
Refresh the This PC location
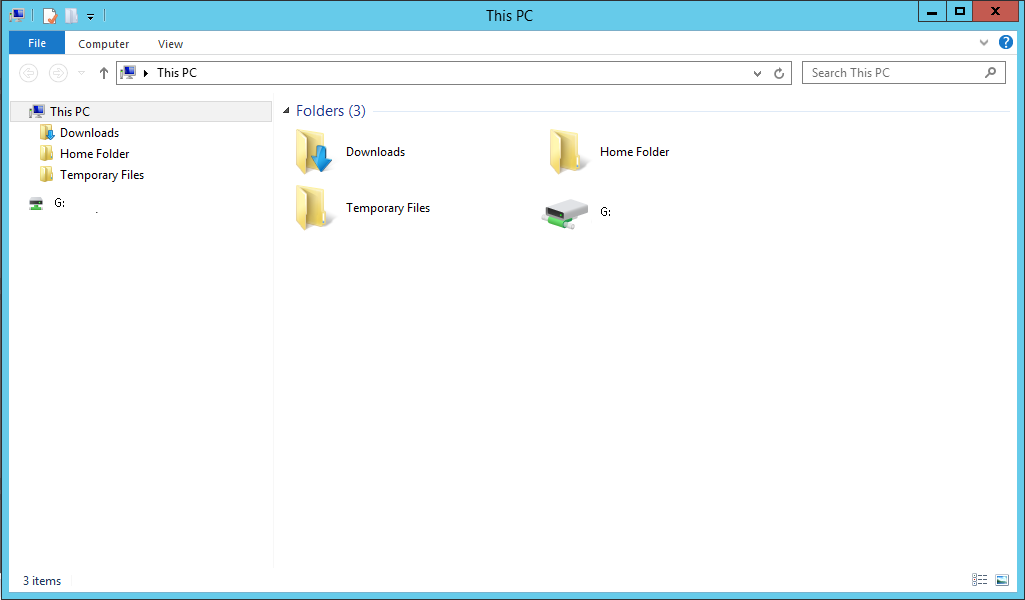(x=780, y=73)
